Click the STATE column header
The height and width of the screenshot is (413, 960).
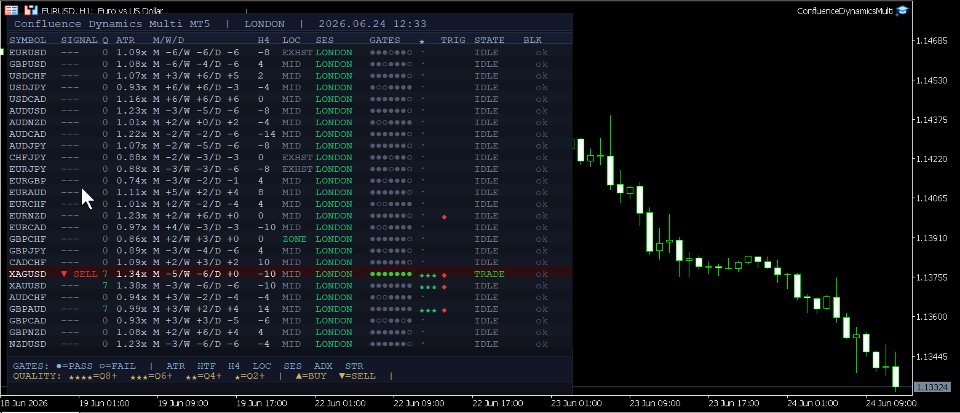coord(489,40)
